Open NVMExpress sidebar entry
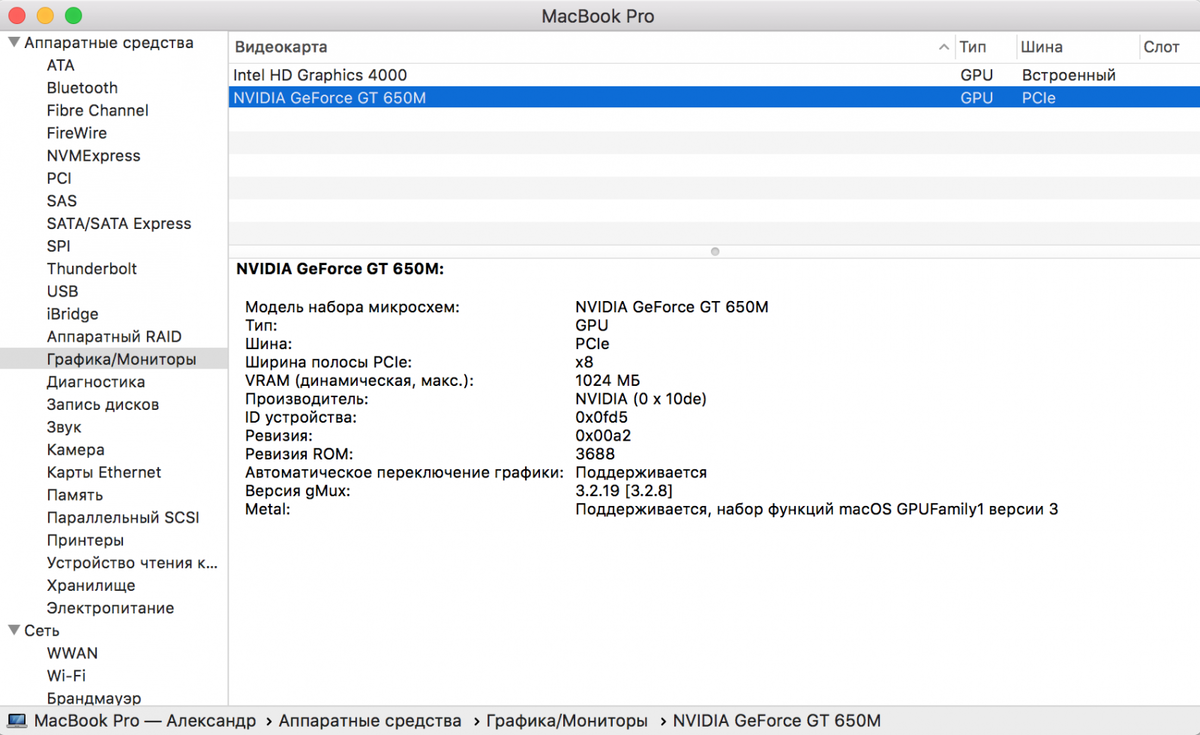Image resolution: width=1200 pixels, height=735 pixels. [94, 156]
